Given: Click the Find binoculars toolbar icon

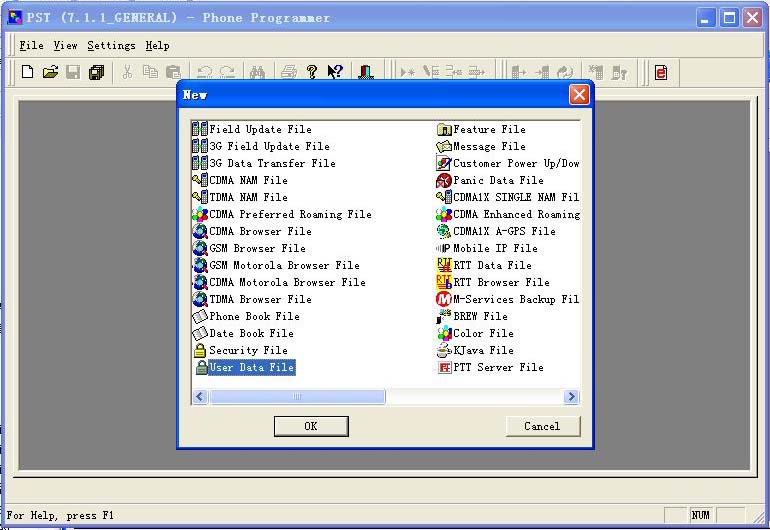Looking at the screenshot, I should 257,72.
